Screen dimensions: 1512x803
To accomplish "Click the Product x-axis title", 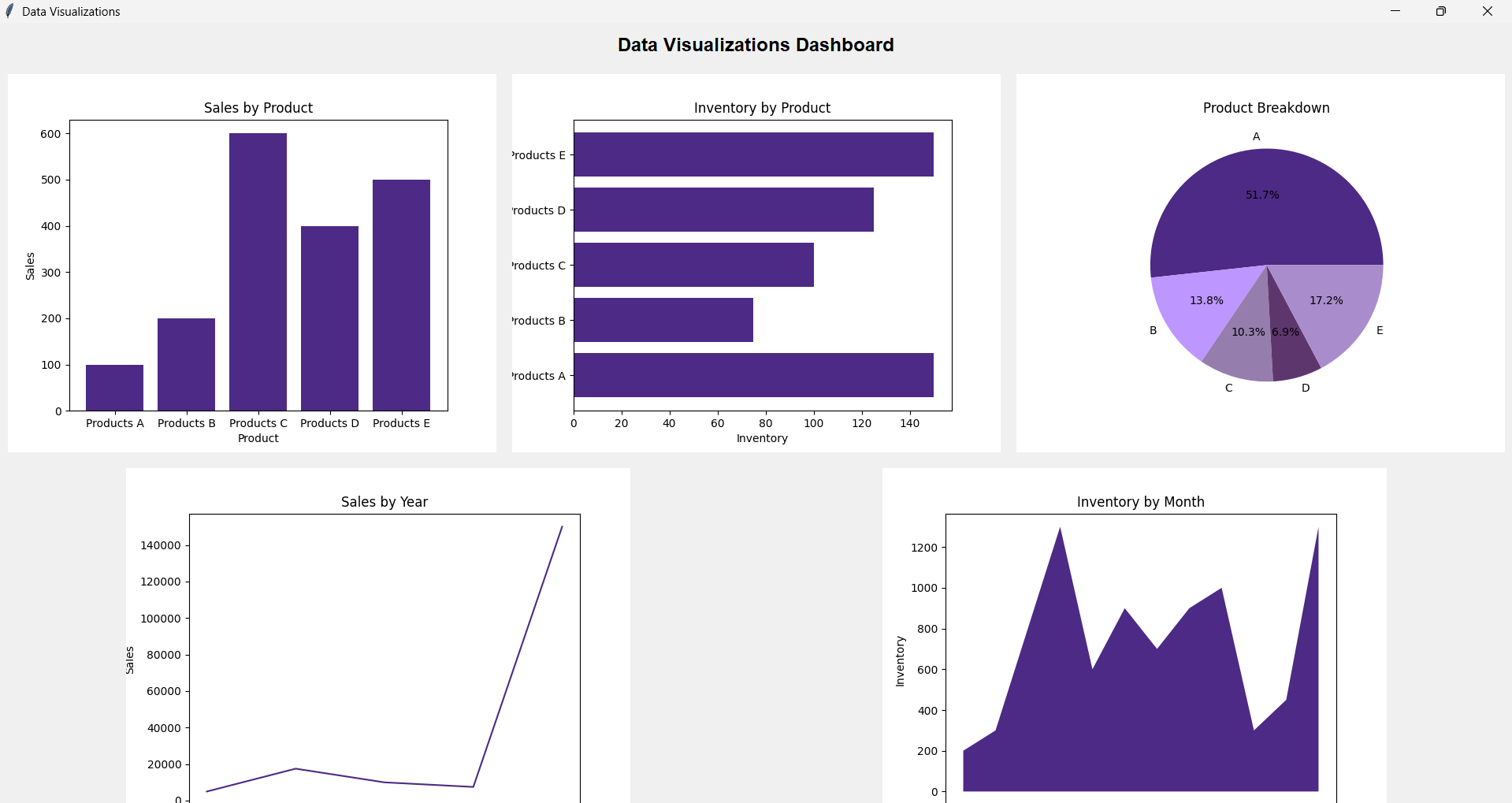I will (258, 438).
